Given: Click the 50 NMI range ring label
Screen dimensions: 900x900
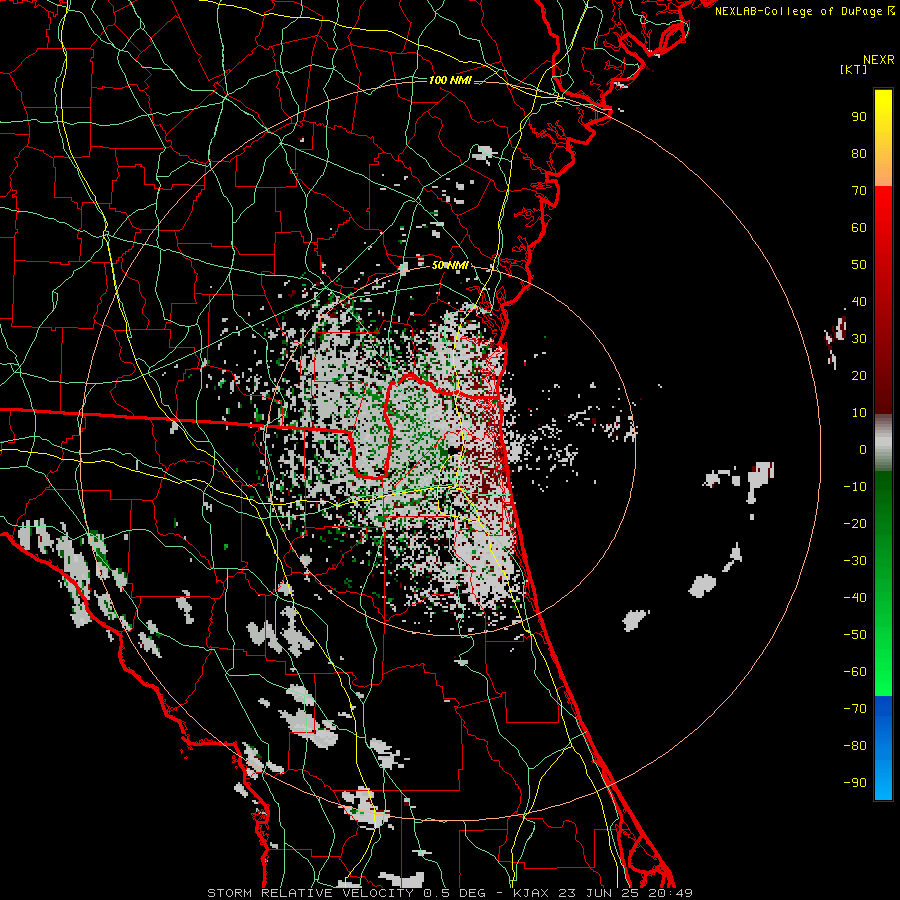Looking at the screenshot, I should pyautogui.click(x=450, y=265).
